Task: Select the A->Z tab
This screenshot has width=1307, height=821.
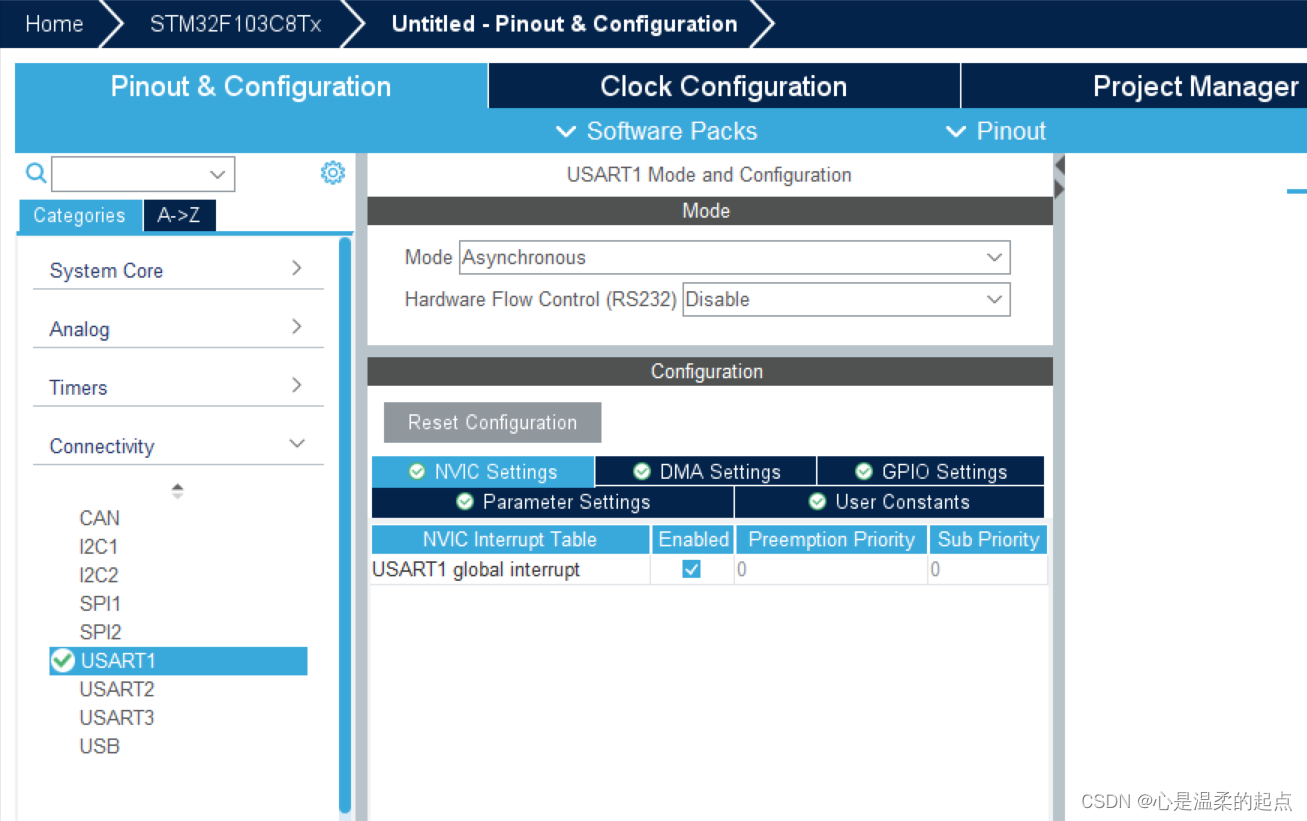Action: click(179, 215)
